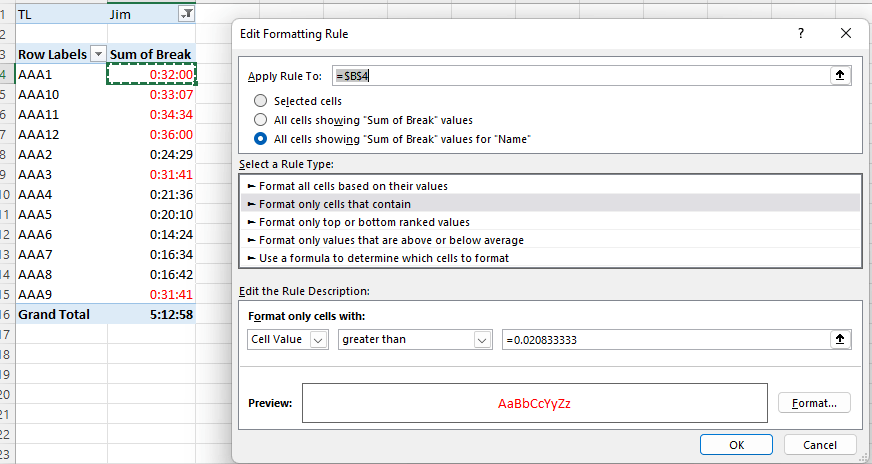Click the AAA3 row label

point(62,175)
